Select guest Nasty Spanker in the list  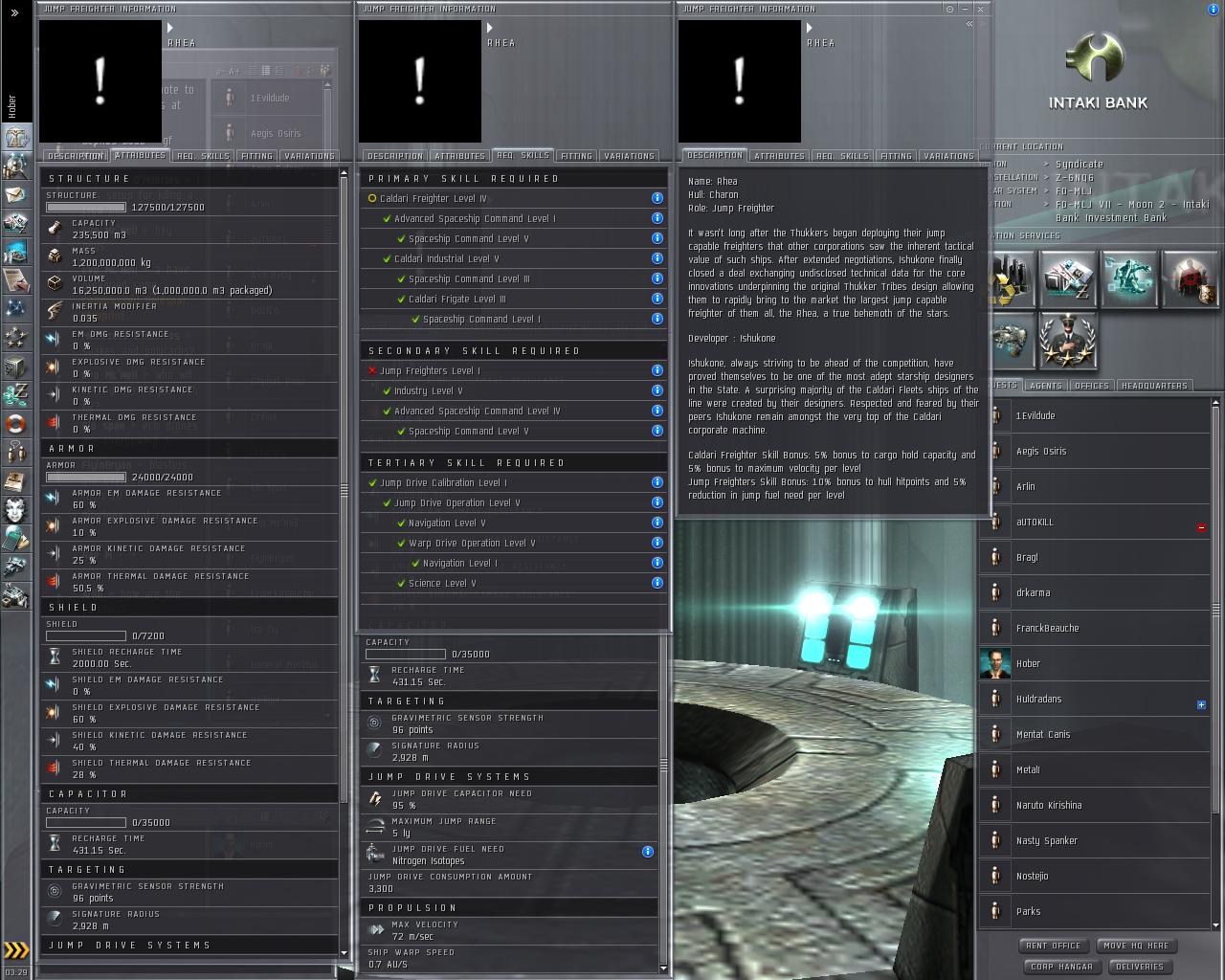(x=1095, y=840)
